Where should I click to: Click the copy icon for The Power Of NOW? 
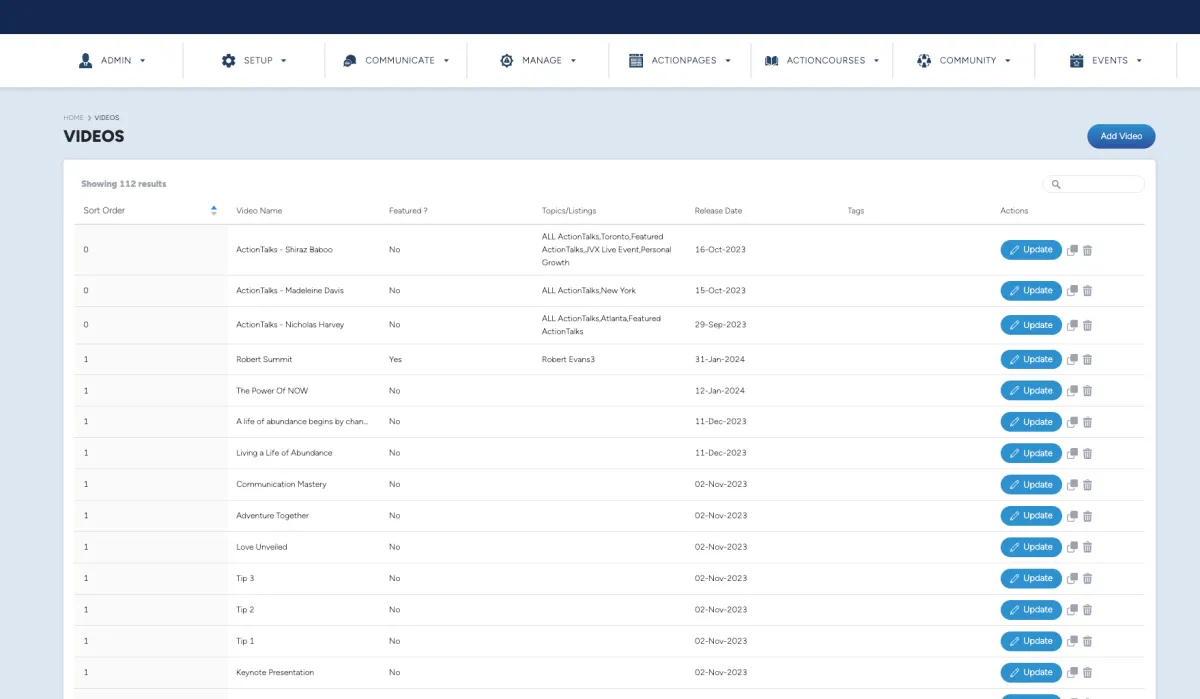click(x=1072, y=391)
